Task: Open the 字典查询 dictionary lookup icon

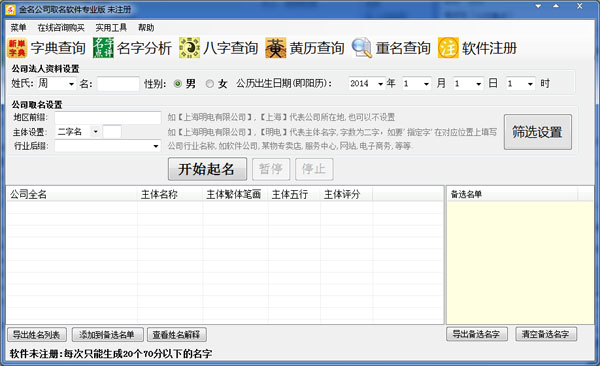Action: pyautogui.click(x=17, y=48)
